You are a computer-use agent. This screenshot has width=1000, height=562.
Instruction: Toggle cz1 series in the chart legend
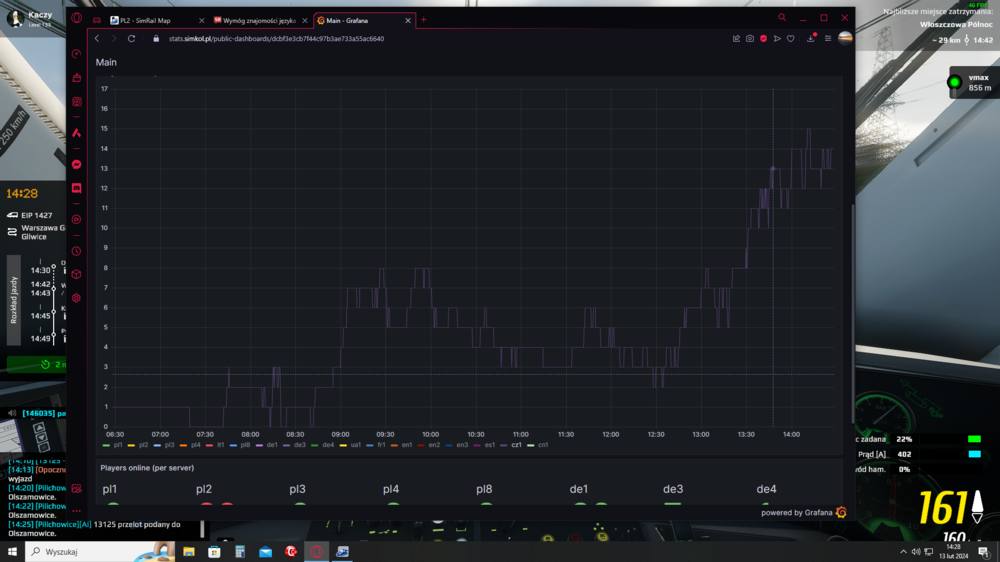[512, 445]
